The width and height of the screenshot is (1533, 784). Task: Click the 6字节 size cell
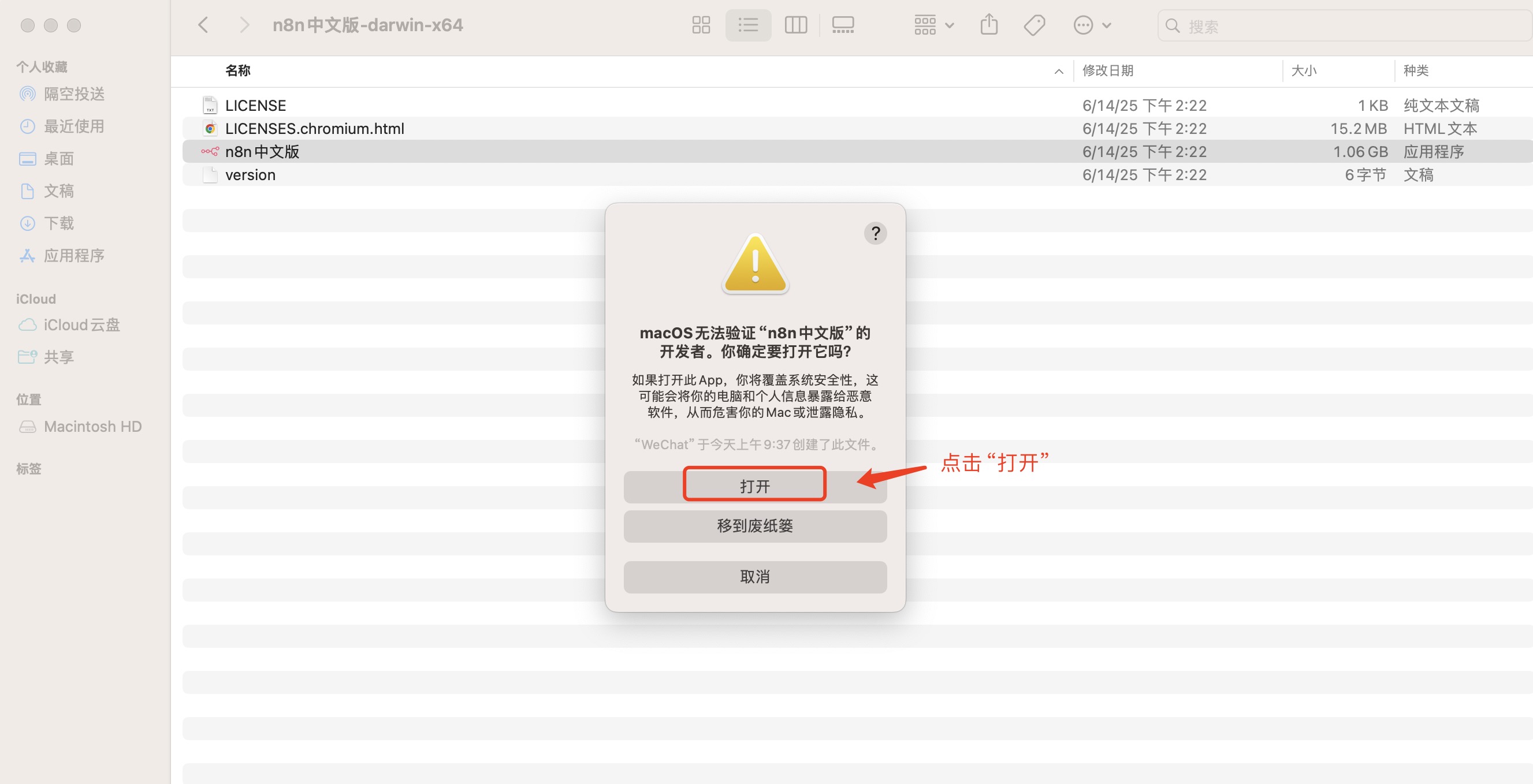tap(1365, 175)
